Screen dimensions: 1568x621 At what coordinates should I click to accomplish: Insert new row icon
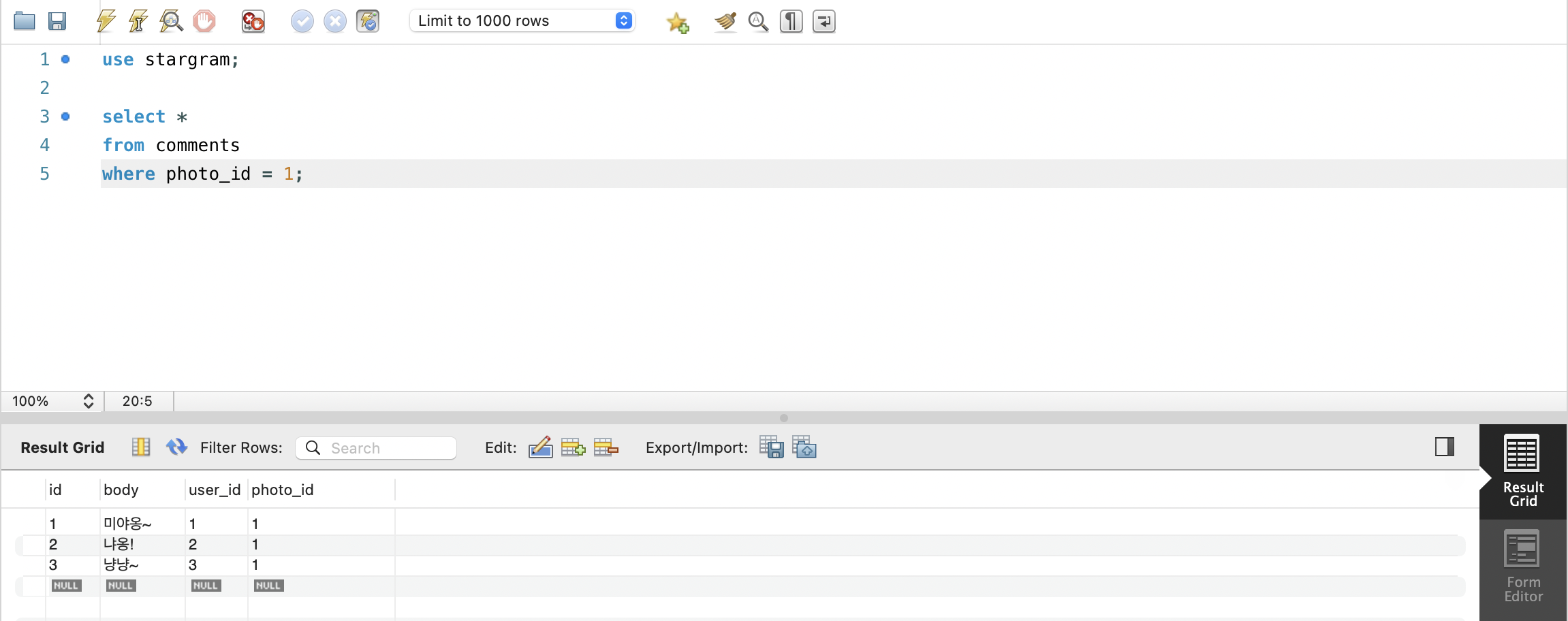(573, 447)
